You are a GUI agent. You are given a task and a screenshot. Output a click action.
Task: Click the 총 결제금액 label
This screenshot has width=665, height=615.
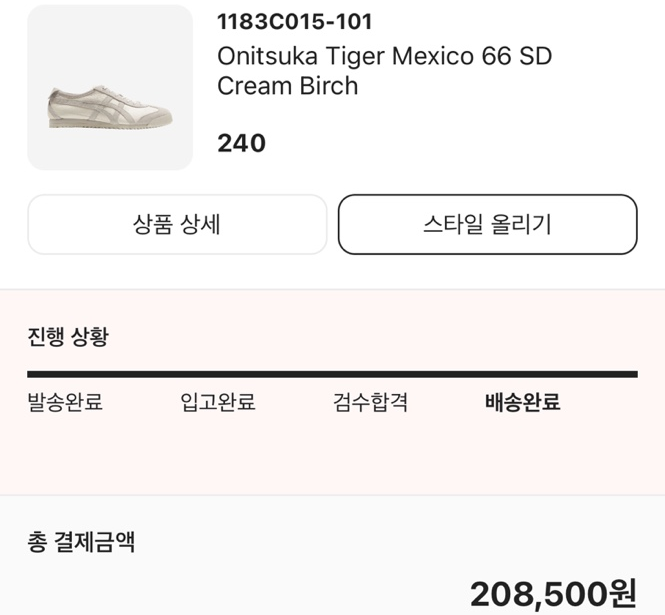(x=81, y=542)
